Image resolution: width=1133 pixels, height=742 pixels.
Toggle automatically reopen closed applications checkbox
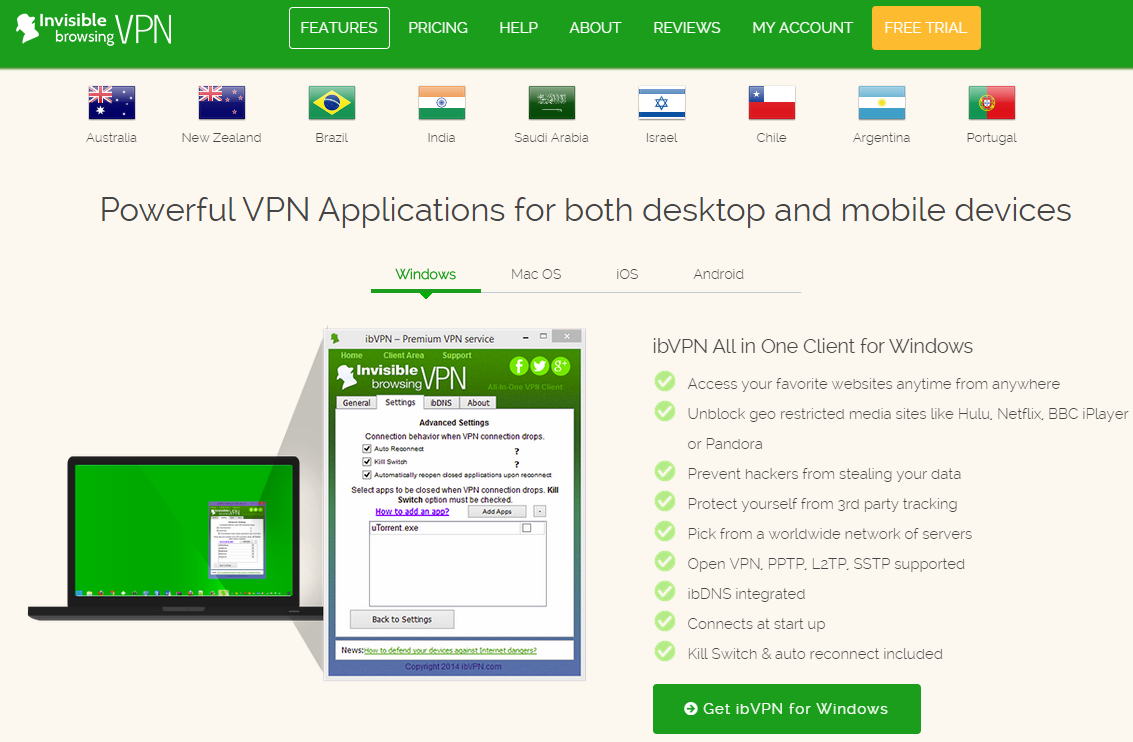click(x=367, y=475)
